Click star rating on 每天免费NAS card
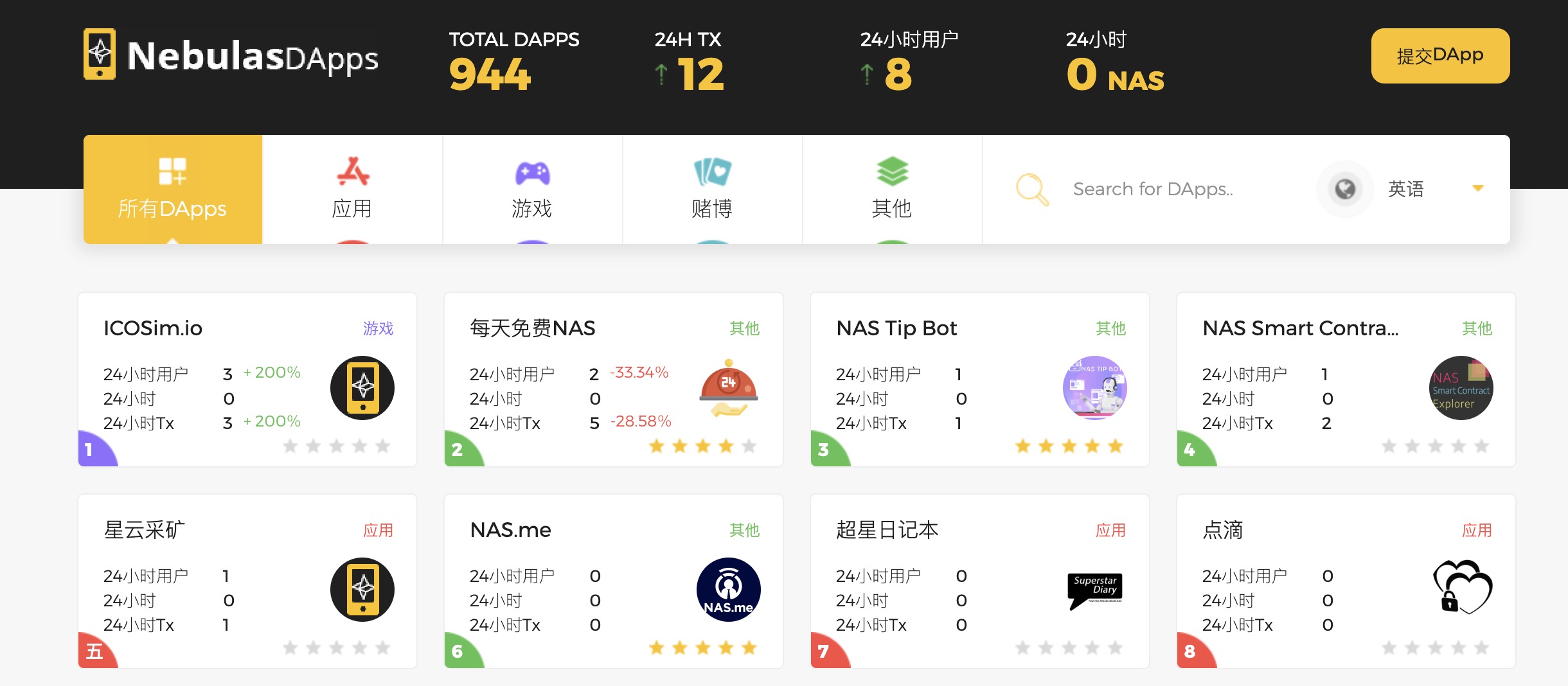This screenshot has width=1568, height=686. (703, 446)
